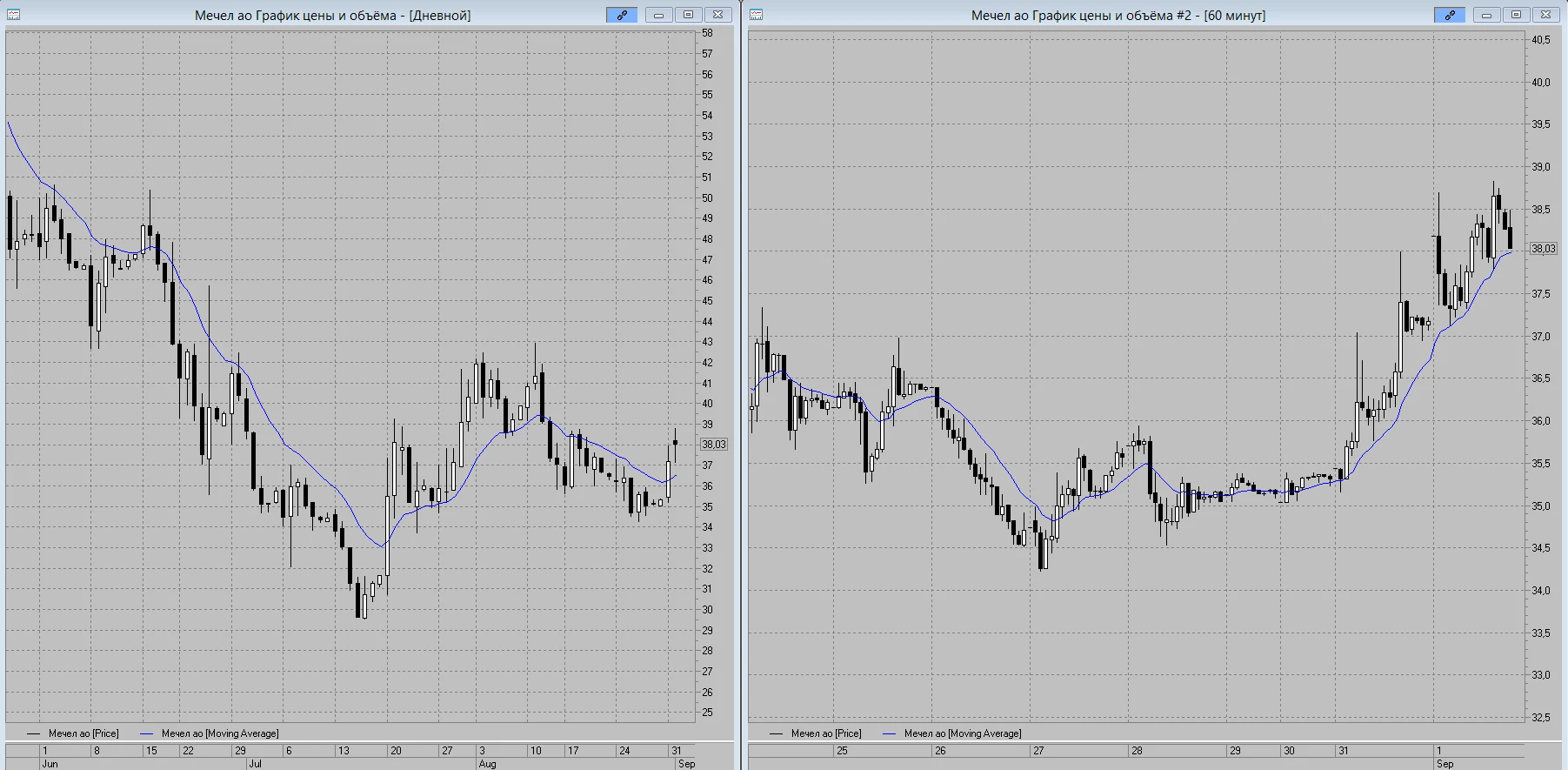Select the title 'Мечел ао График цены и объёма - [Дневной]'
The width and height of the screenshot is (1568, 770).
click(x=333, y=16)
